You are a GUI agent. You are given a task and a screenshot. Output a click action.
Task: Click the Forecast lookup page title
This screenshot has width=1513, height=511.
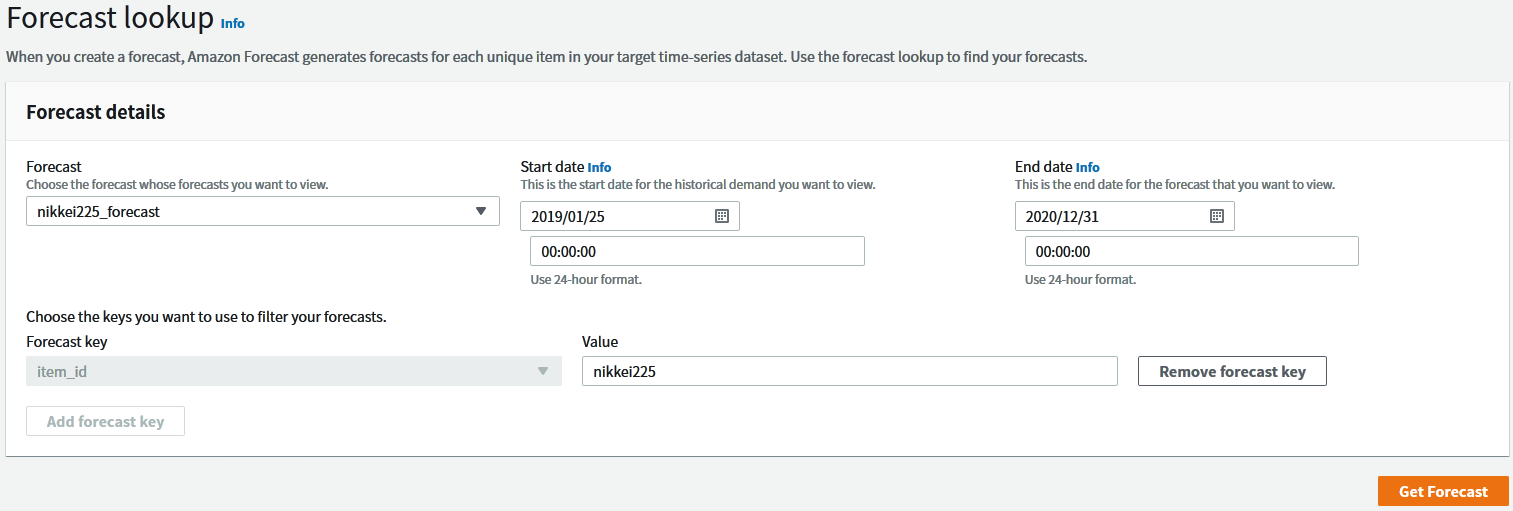coord(110,19)
